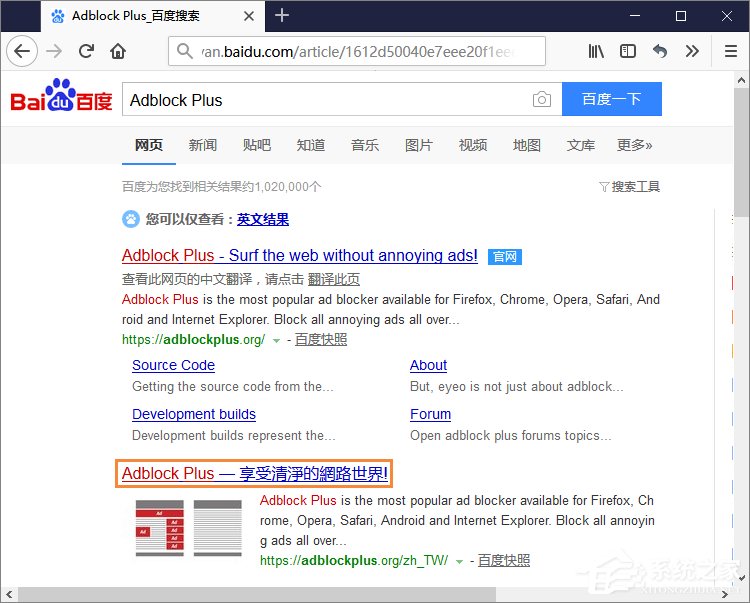750x603 pixels.
Task: Open the 贴吧 tab
Action: (x=257, y=144)
